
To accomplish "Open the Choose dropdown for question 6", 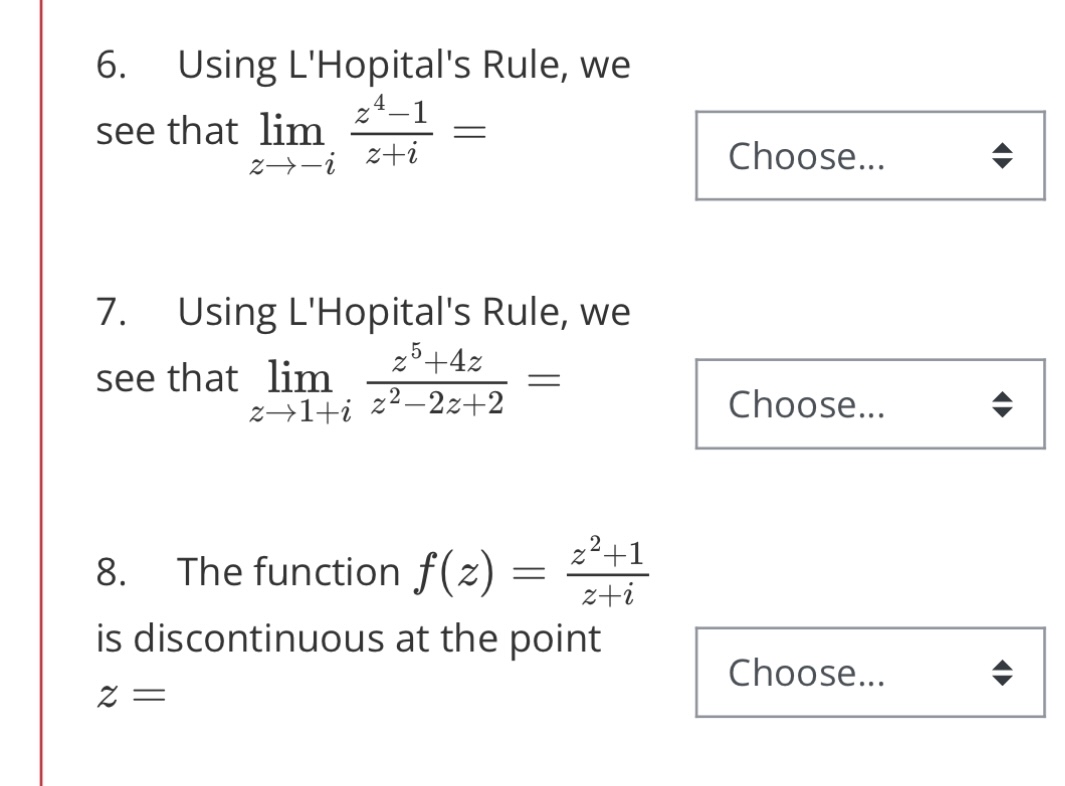I will [870, 156].
